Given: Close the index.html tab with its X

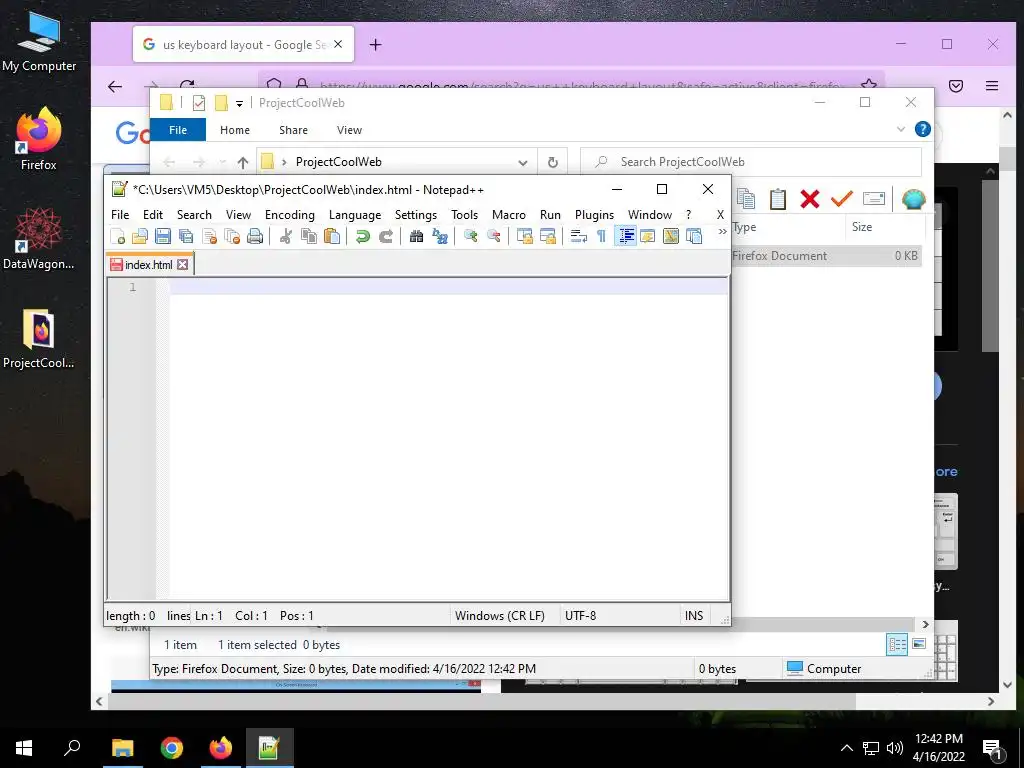Looking at the screenshot, I should point(183,264).
